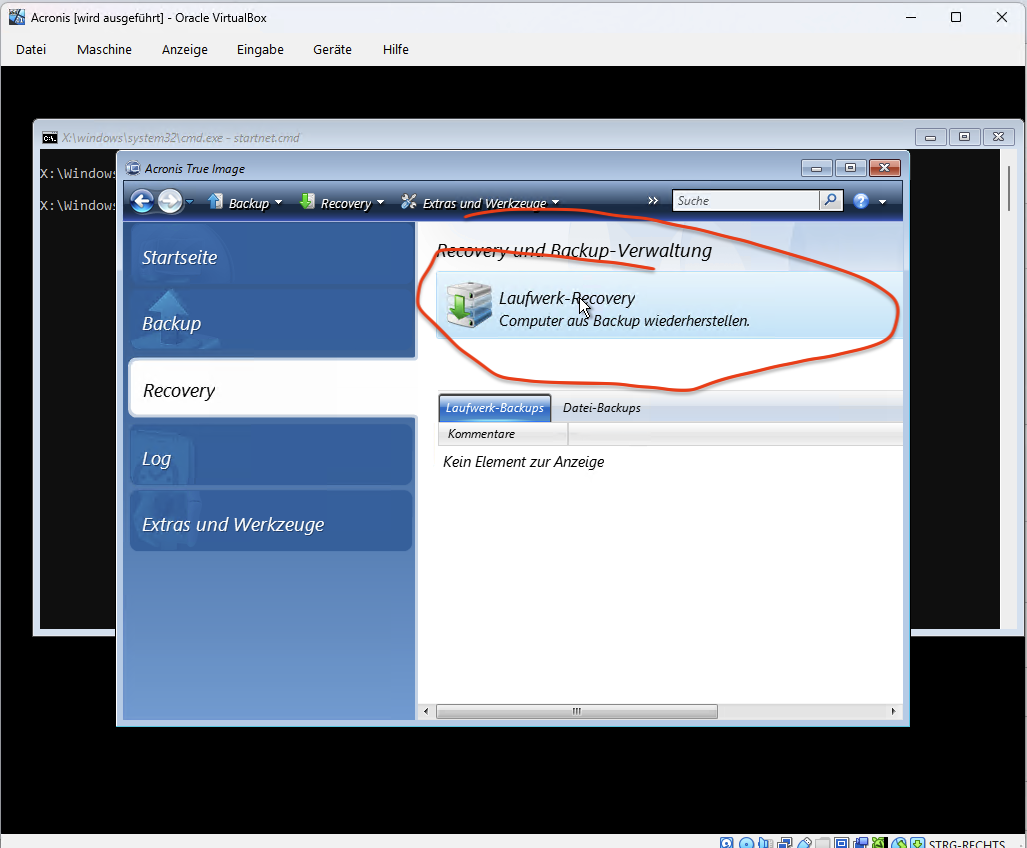Start search with the magnifier button
Viewport: 1027px width, 848px height.
click(831, 200)
